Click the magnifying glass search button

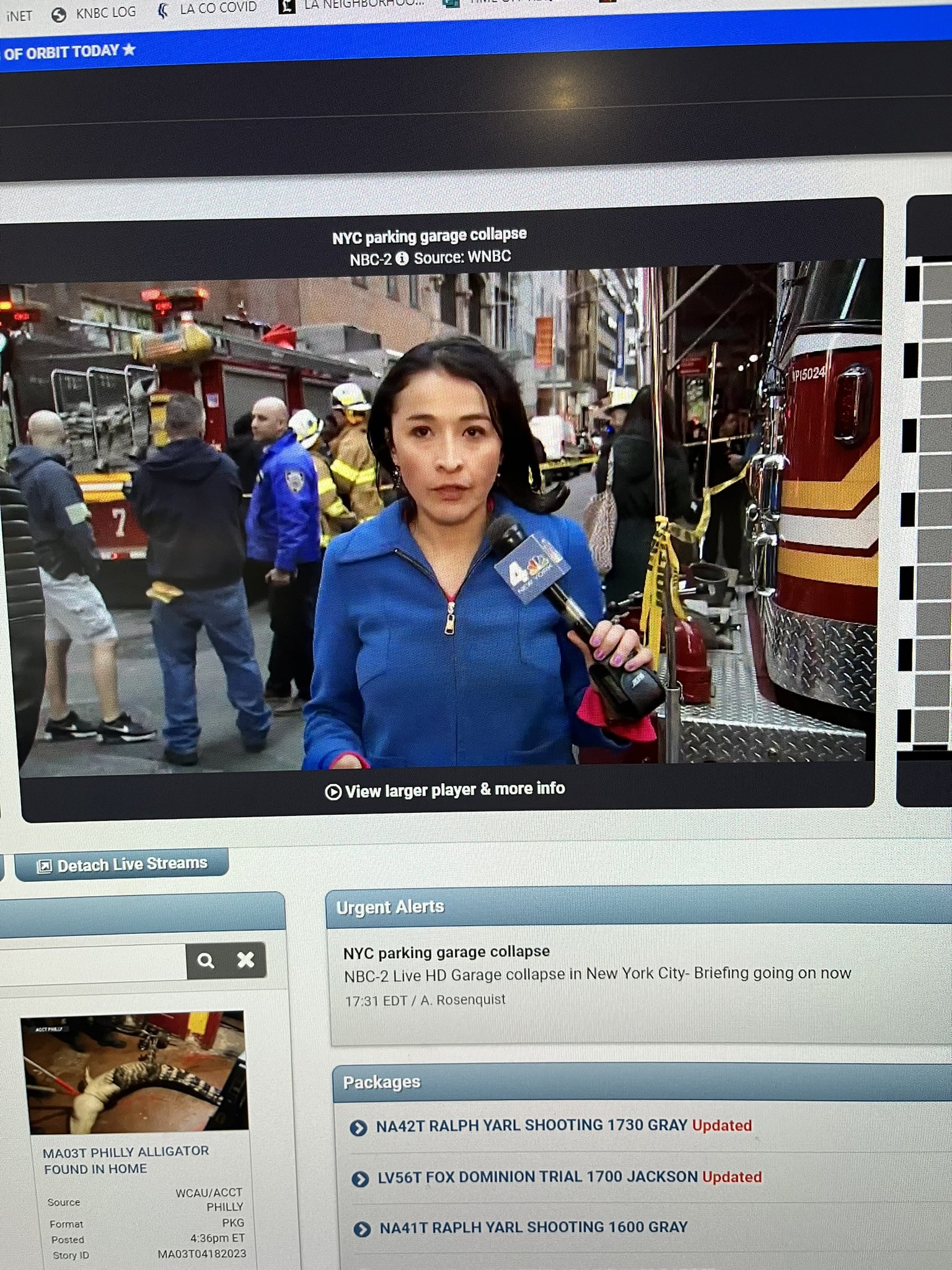206,961
